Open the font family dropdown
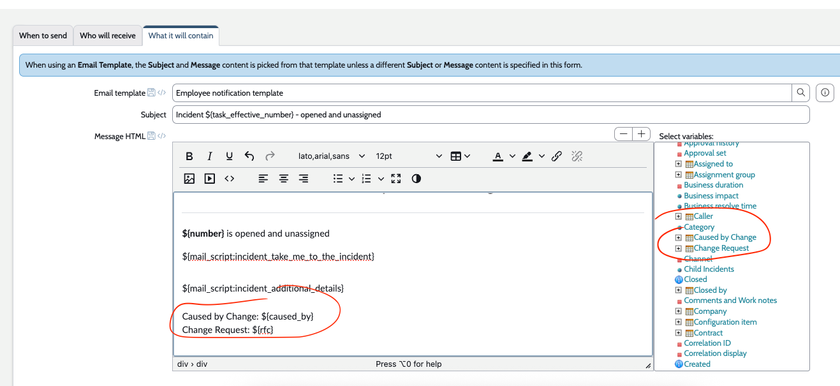This screenshot has height=386, width=840. [x=331, y=156]
